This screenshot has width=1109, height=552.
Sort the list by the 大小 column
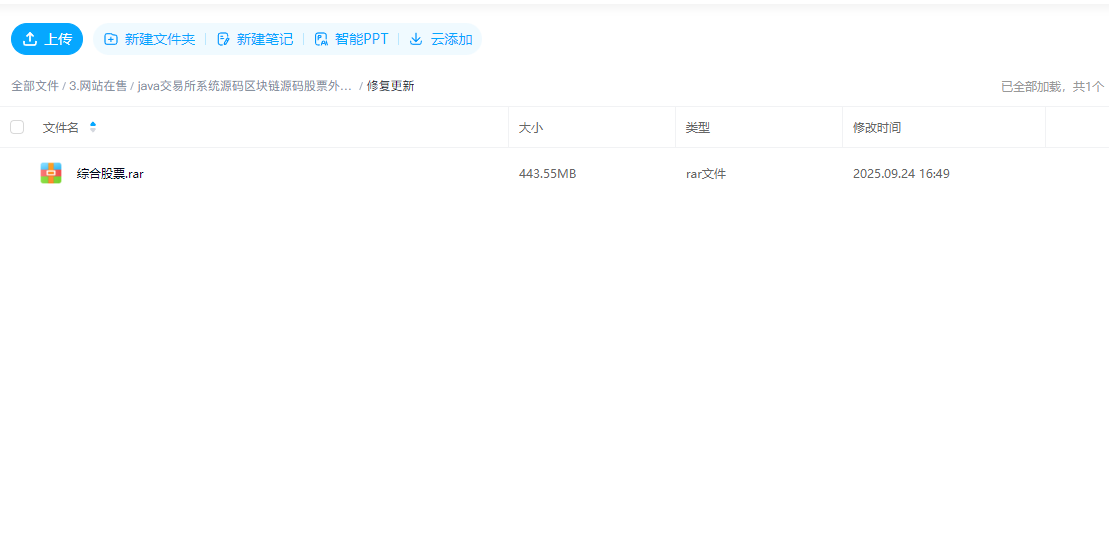pyautogui.click(x=531, y=128)
